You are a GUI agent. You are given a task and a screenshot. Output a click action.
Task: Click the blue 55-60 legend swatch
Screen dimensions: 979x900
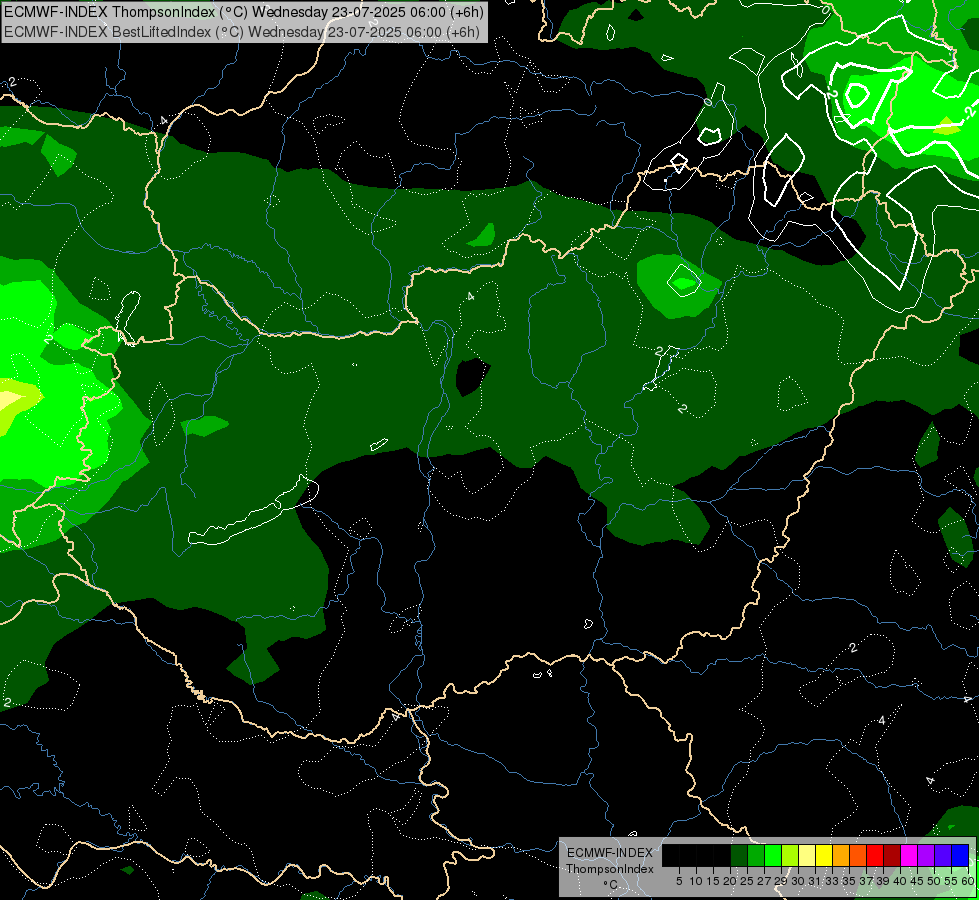point(960,855)
